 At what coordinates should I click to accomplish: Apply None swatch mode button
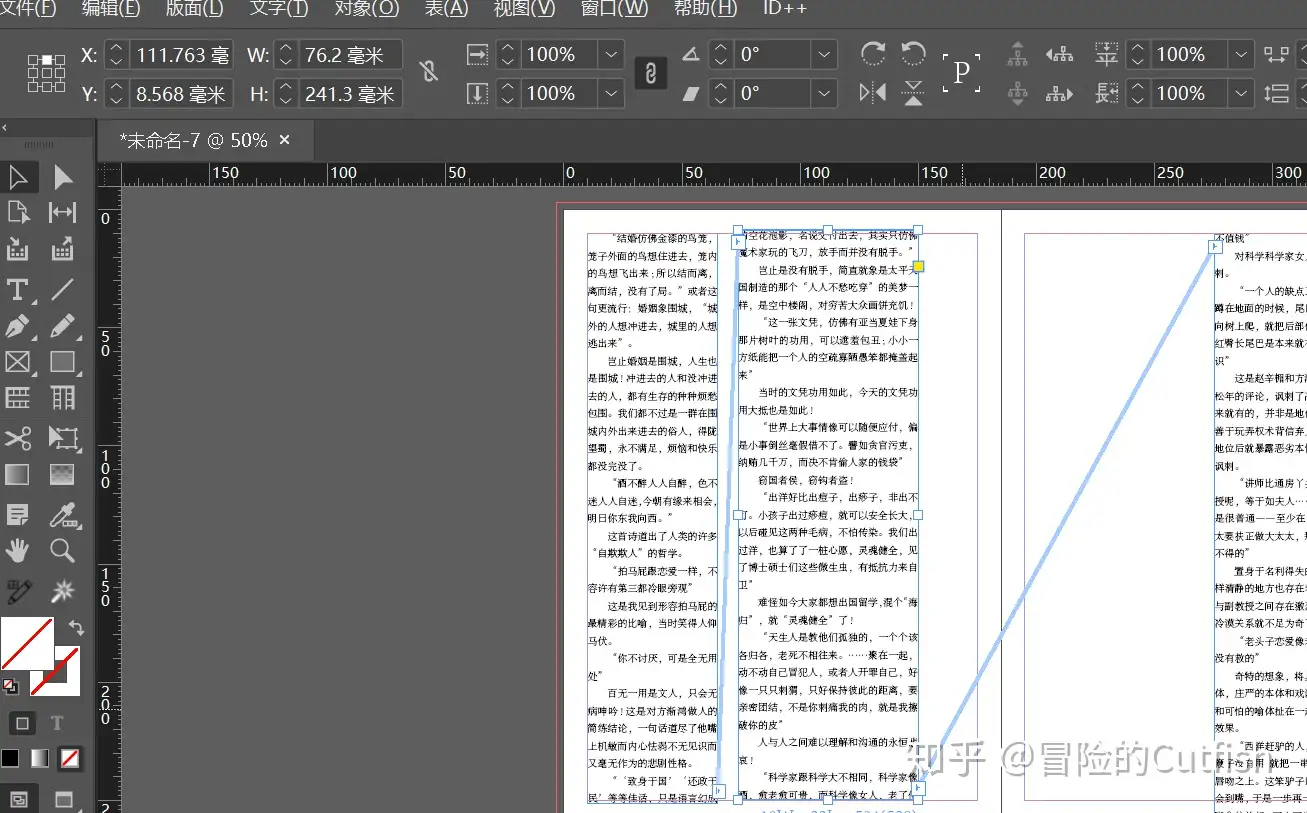[70, 758]
